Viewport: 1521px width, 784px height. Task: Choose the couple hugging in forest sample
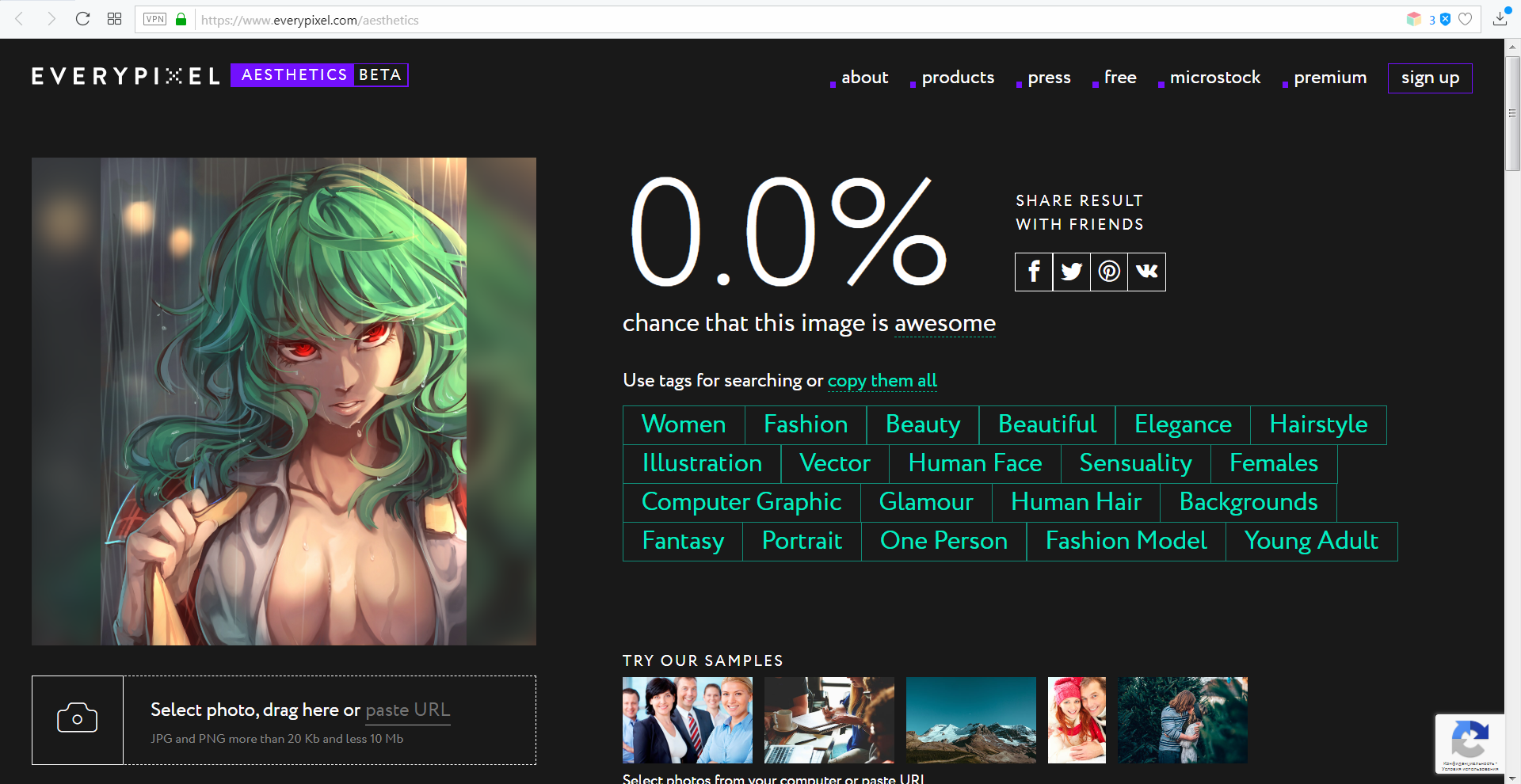[1183, 720]
